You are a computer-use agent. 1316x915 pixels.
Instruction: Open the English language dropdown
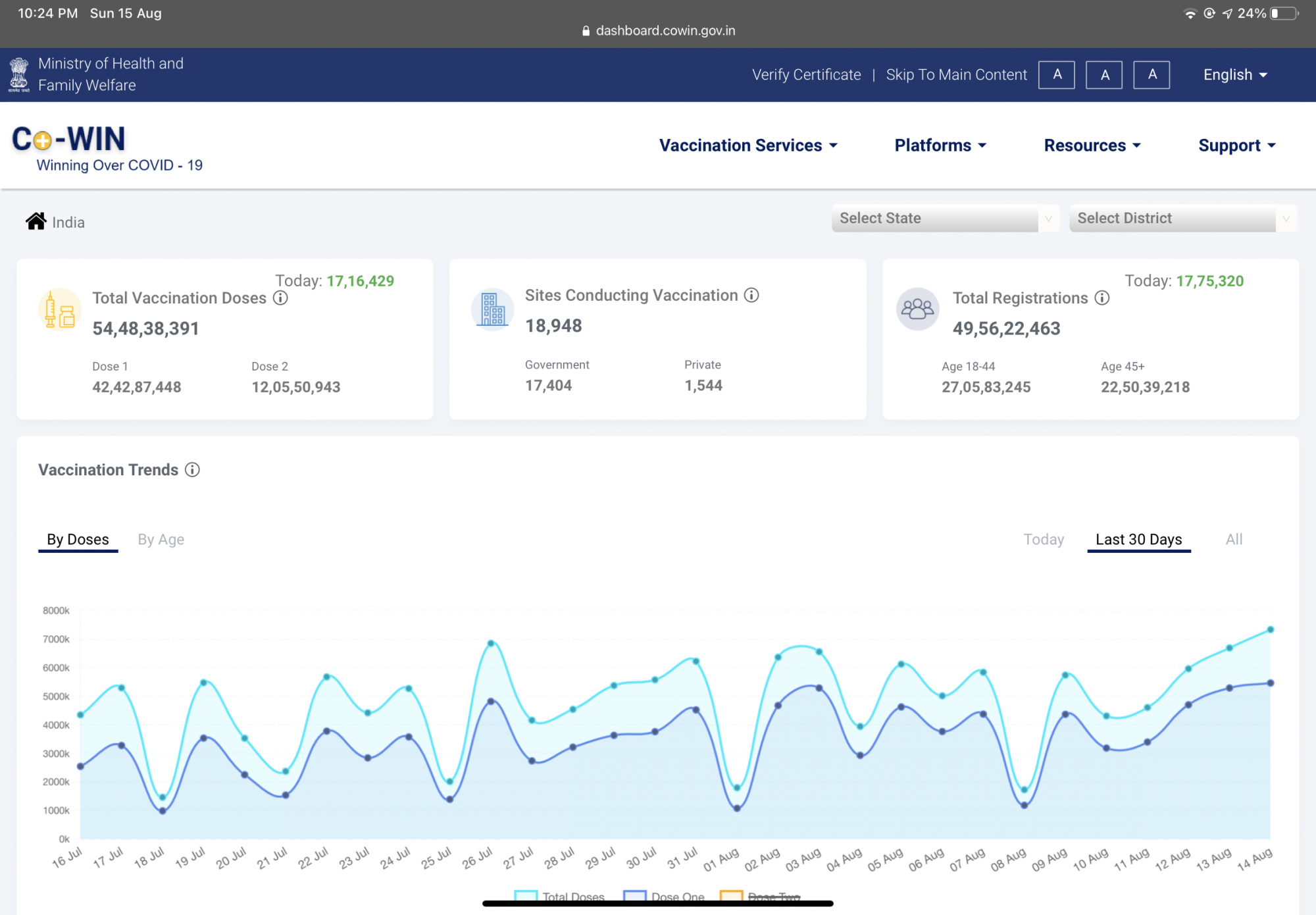pos(1235,75)
